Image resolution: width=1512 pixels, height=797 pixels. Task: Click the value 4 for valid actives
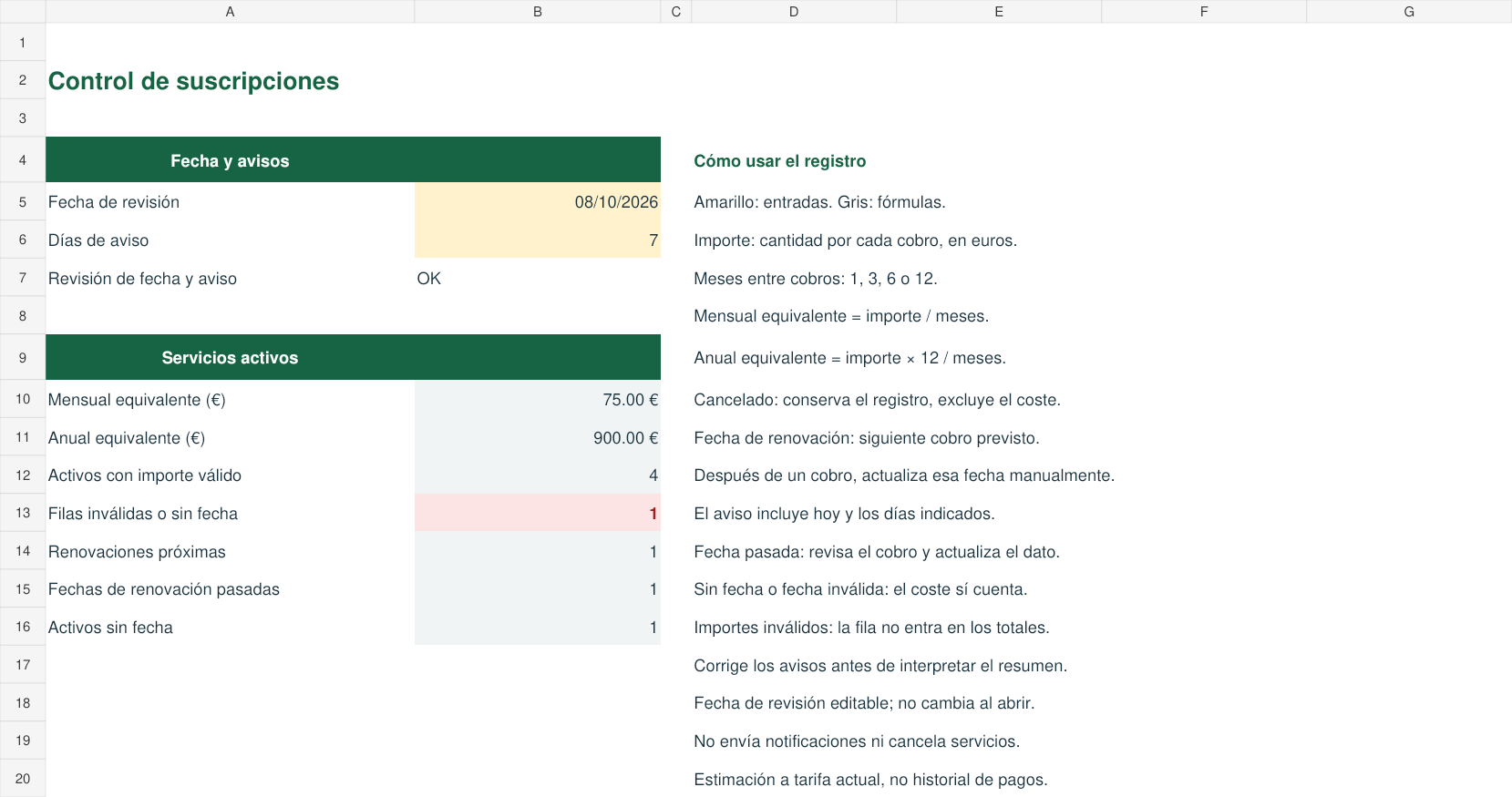pos(537,475)
